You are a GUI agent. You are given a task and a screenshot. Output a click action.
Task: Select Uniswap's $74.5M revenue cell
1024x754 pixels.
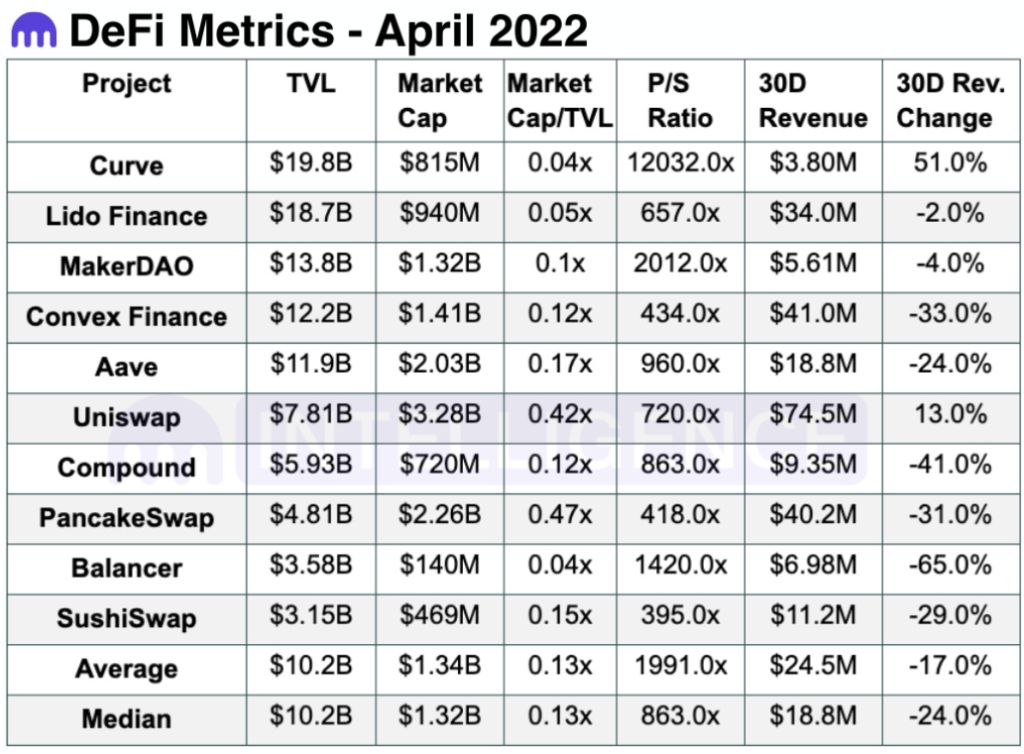(x=812, y=416)
